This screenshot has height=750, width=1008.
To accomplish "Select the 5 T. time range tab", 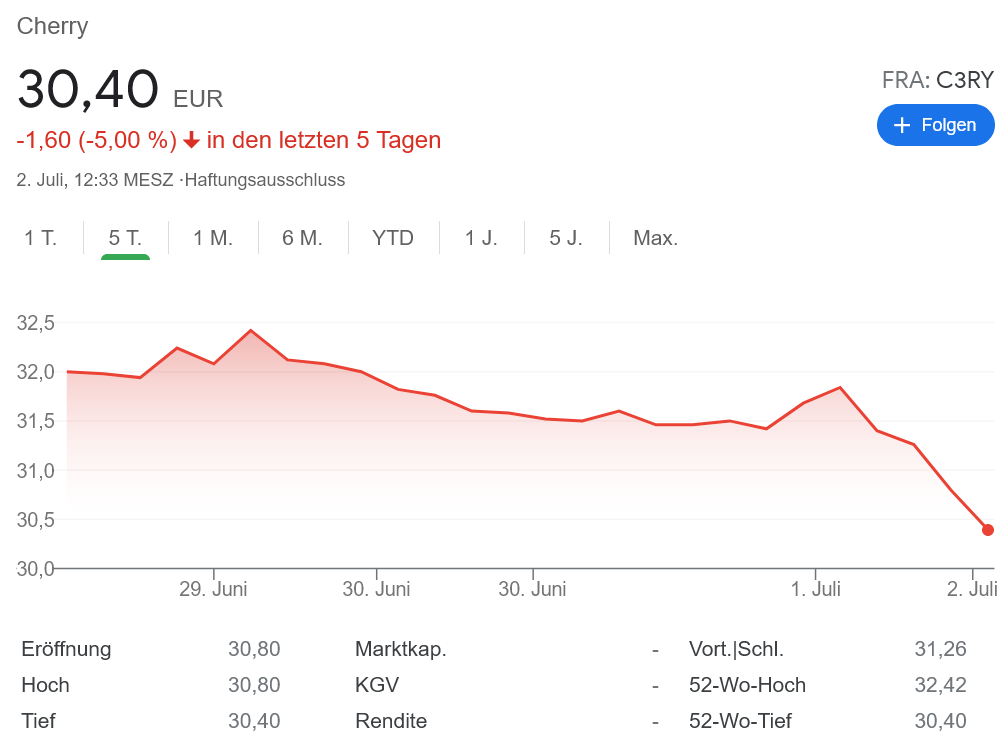I will [125, 239].
